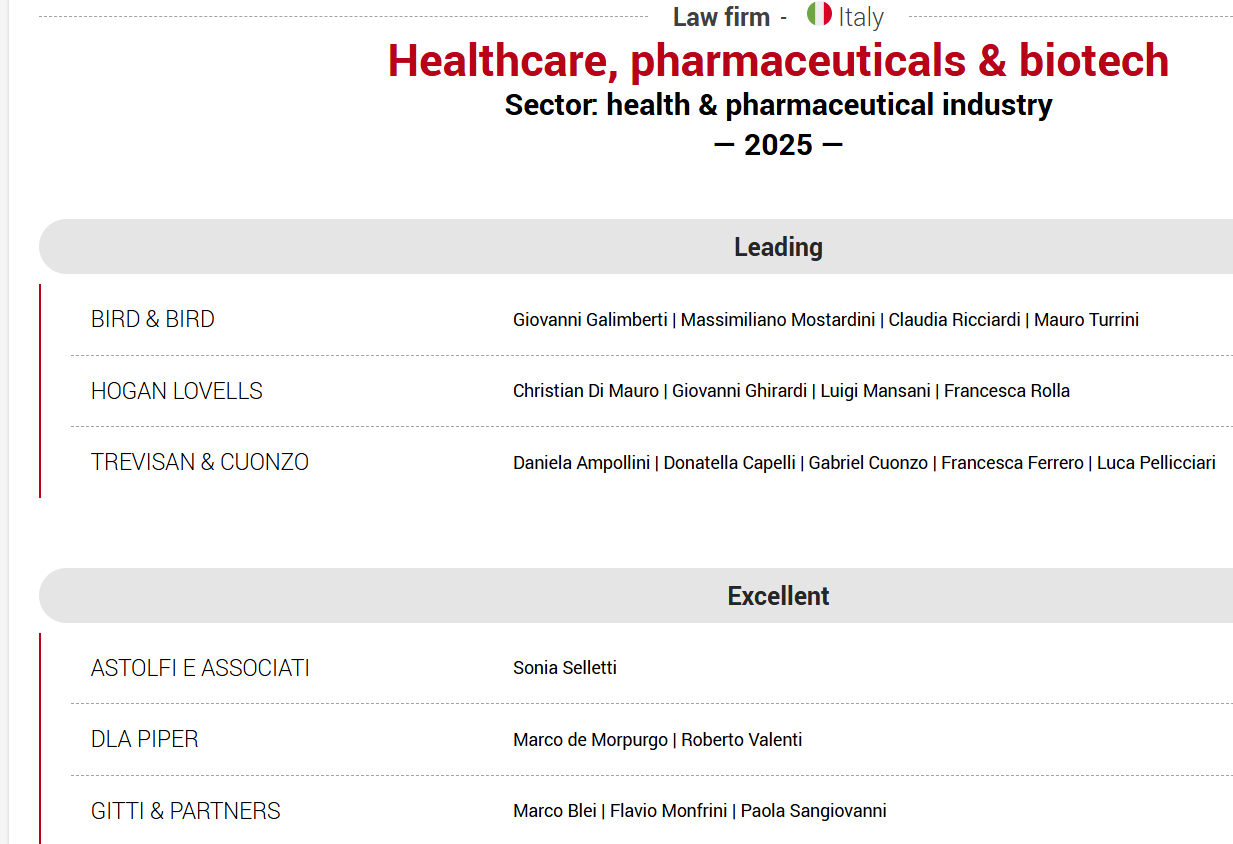Viewport: 1233px width, 844px height.
Task: Select lawyer Gabriel Cuonzo
Action: pos(868,463)
